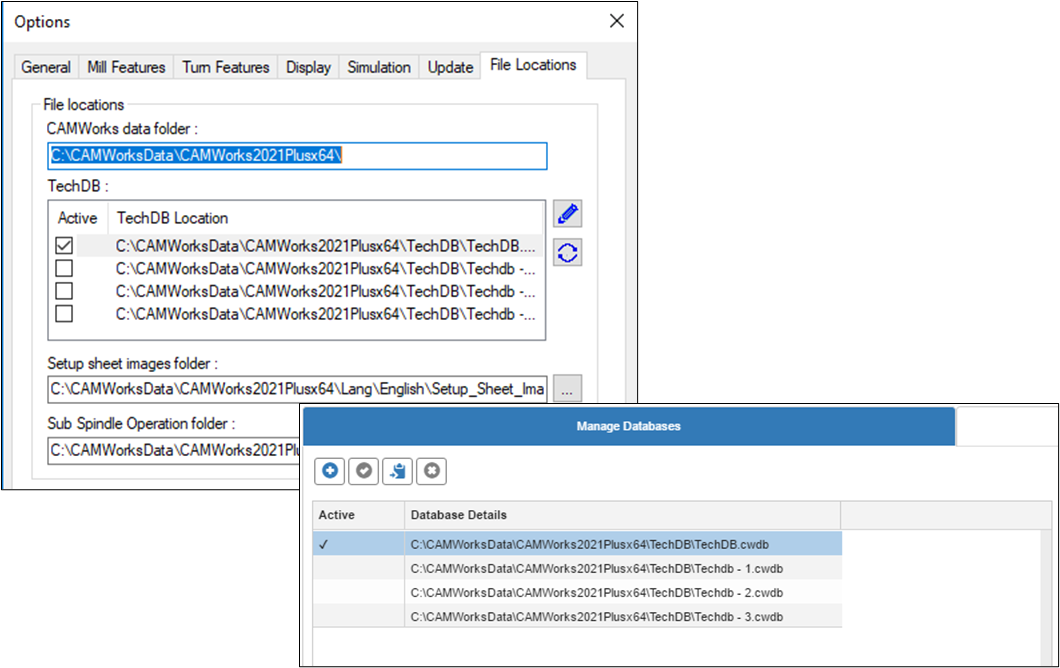1060x668 pixels.
Task: Switch to the Update tab
Action: pyautogui.click(x=450, y=67)
